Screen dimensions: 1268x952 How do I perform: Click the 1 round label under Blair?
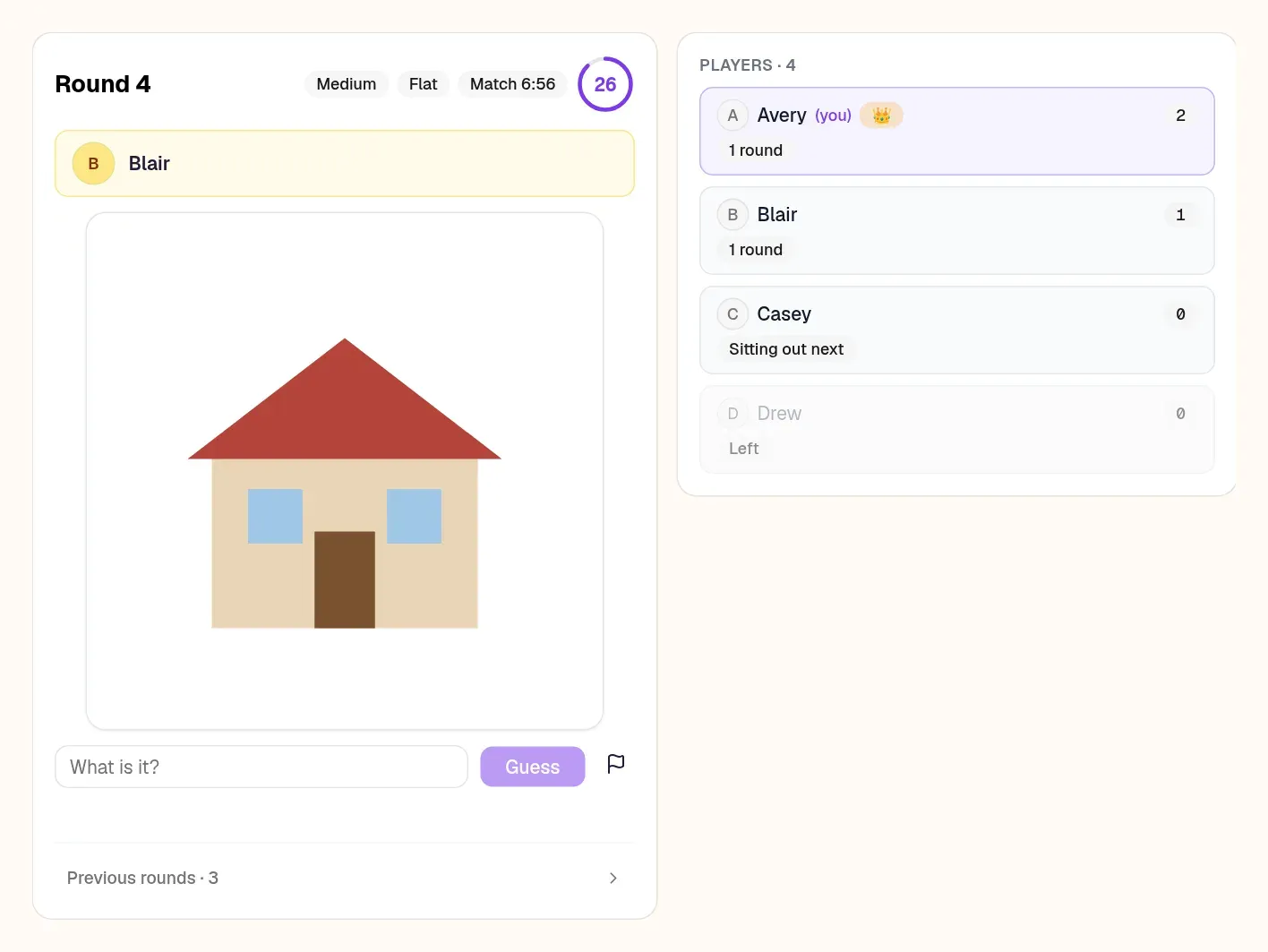[756, 250]
